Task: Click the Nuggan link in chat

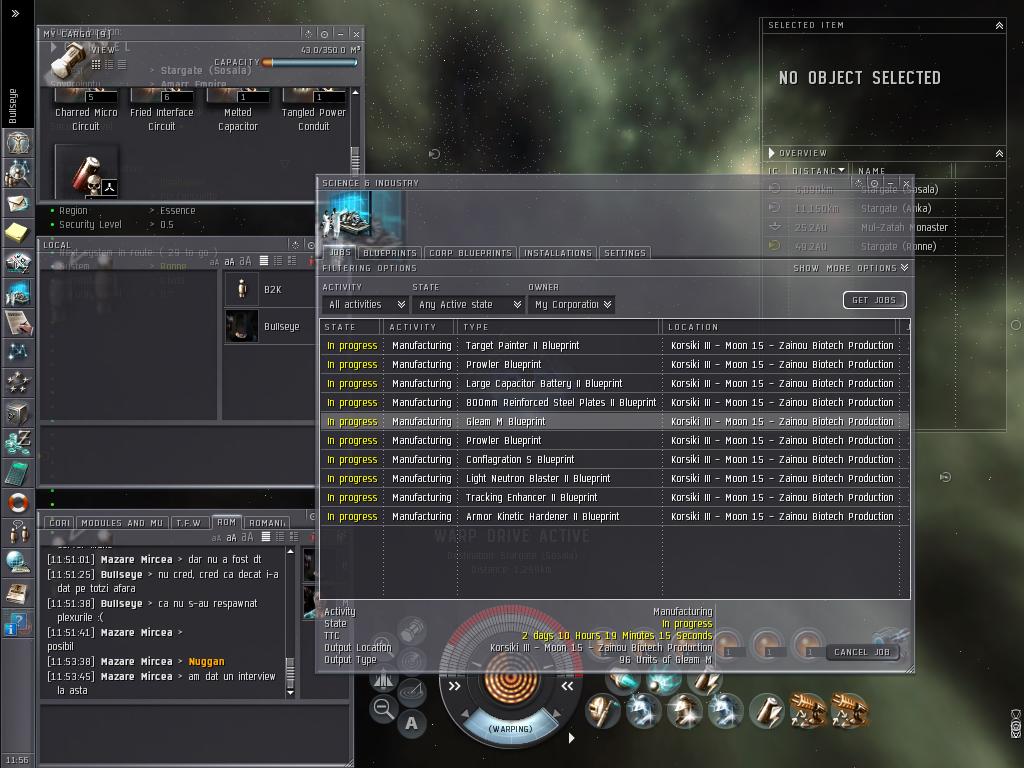Action: coord(206,661)
